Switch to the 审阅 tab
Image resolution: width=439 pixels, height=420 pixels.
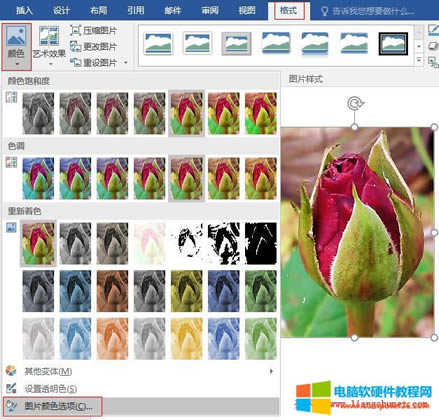click(210, 10)
